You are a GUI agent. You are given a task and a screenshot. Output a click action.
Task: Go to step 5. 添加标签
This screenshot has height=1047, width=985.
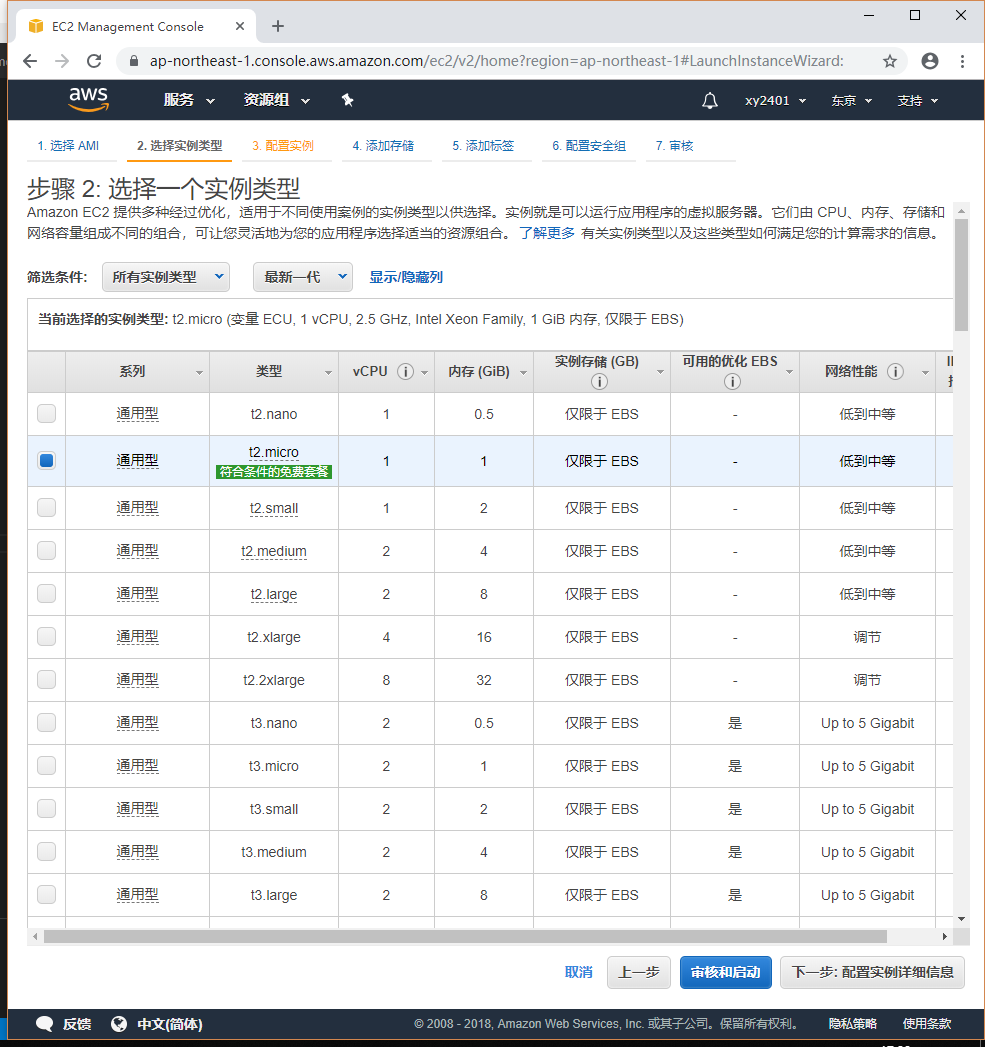(x=483, y=146)
